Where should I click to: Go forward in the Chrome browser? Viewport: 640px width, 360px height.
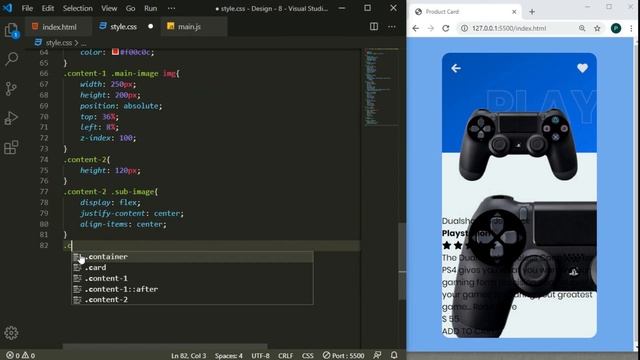[x=431, y=28]
